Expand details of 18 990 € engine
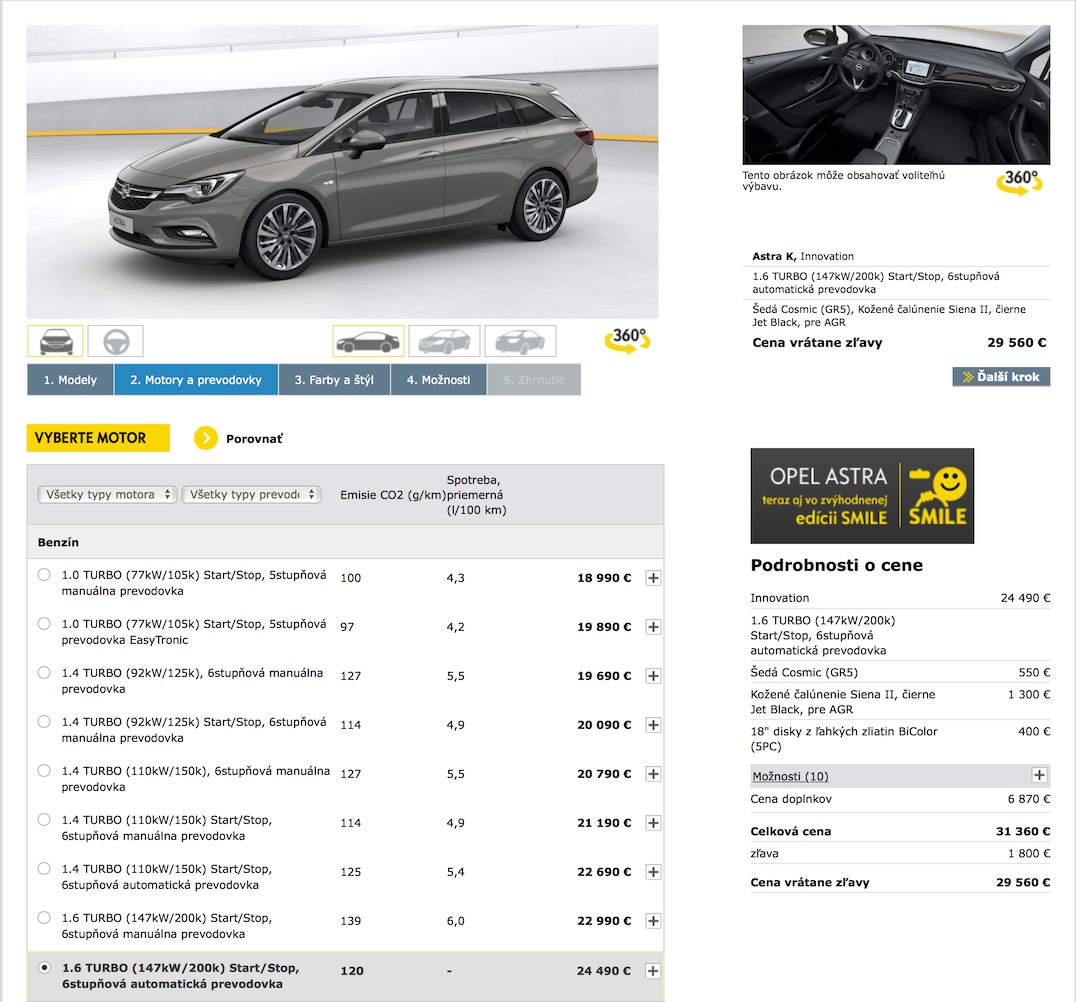The width and height of the screenshot is (1076, 1002). (653, 578)
